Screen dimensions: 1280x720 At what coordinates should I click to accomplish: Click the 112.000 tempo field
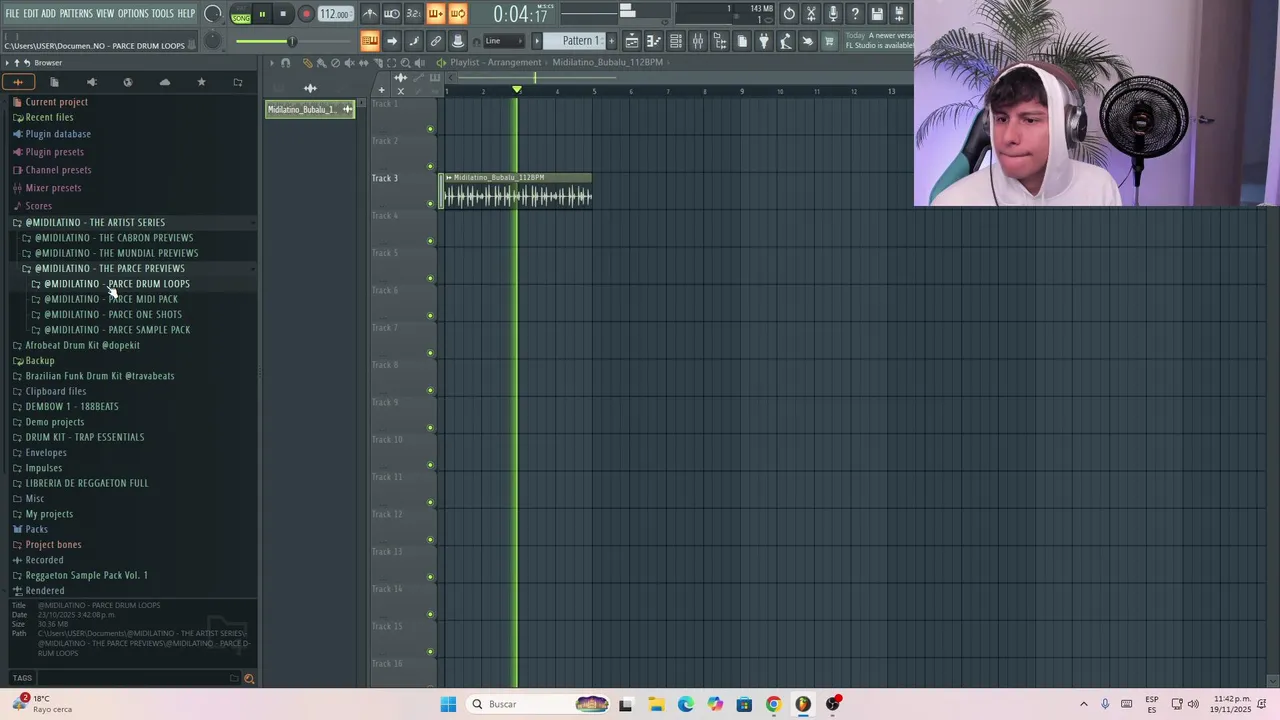coord(335,14)
